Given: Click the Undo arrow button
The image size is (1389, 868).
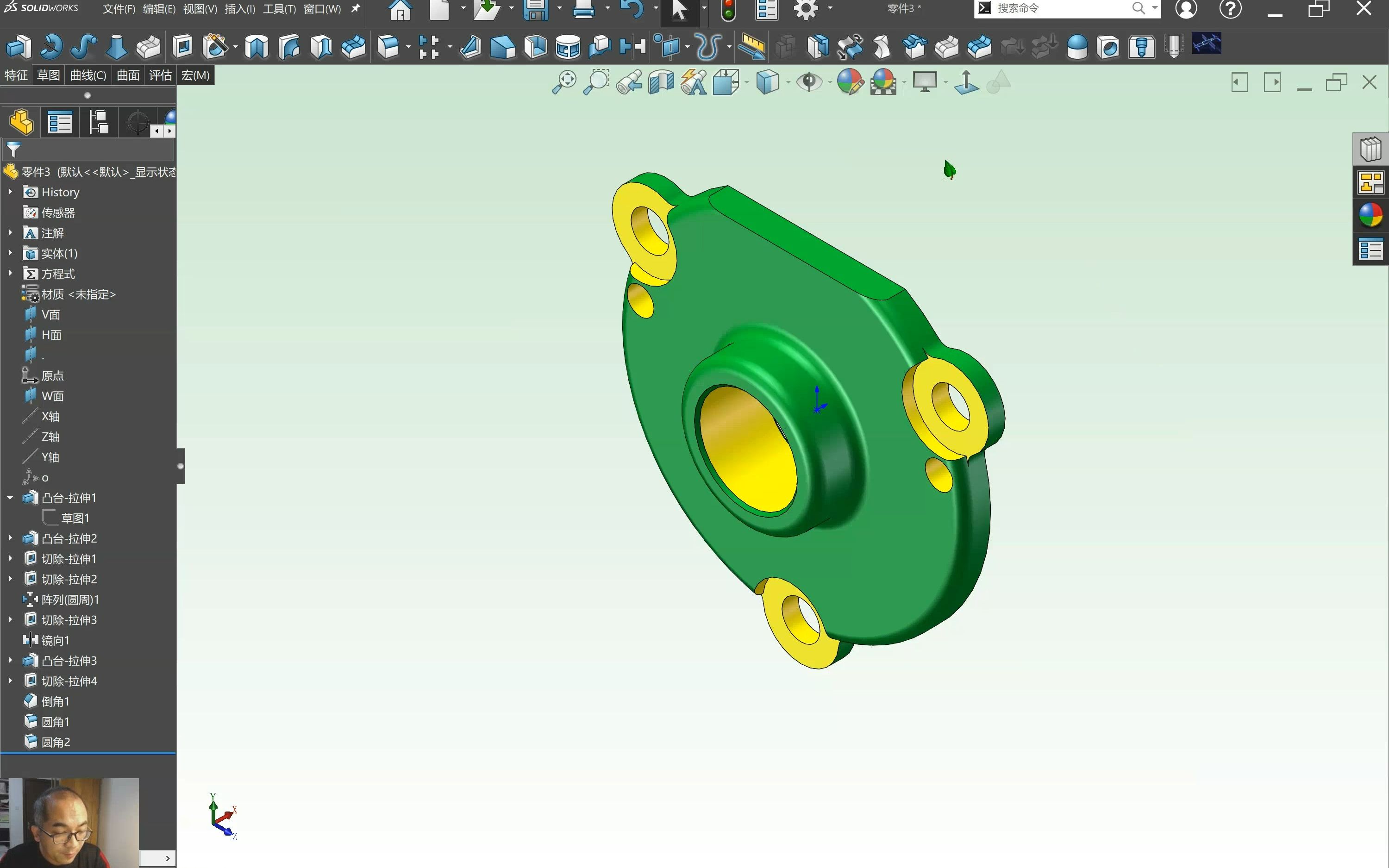Looking at the screenshot, I should (x=632, y=10).
